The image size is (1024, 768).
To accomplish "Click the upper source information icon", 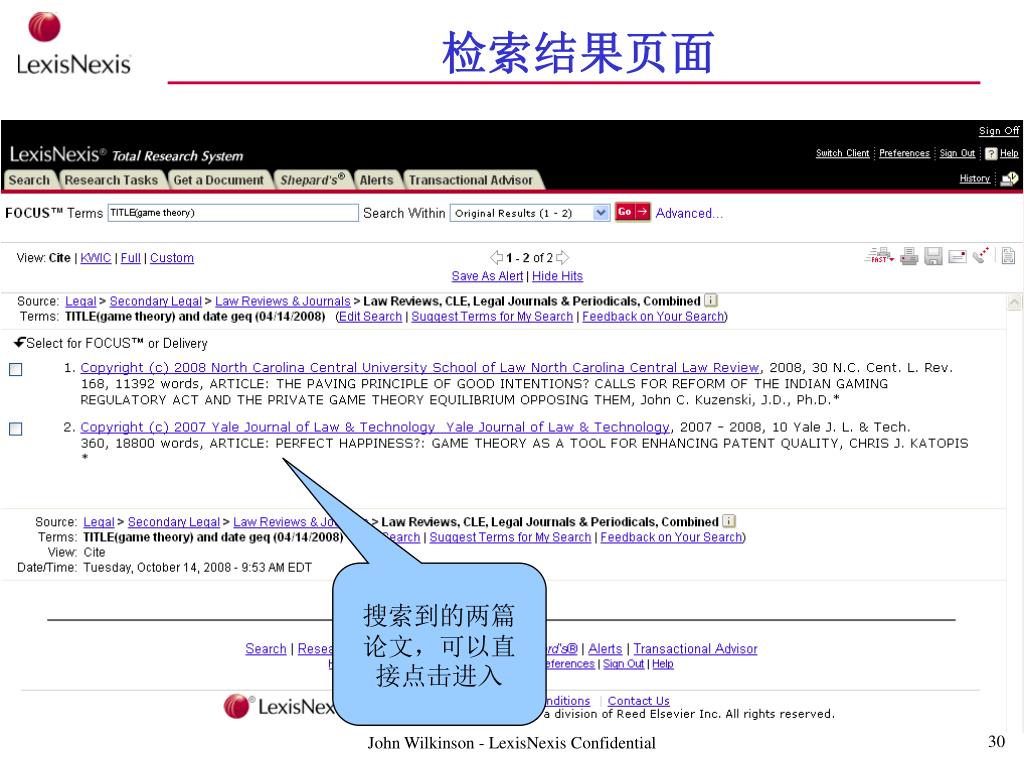I will [711, 300].
